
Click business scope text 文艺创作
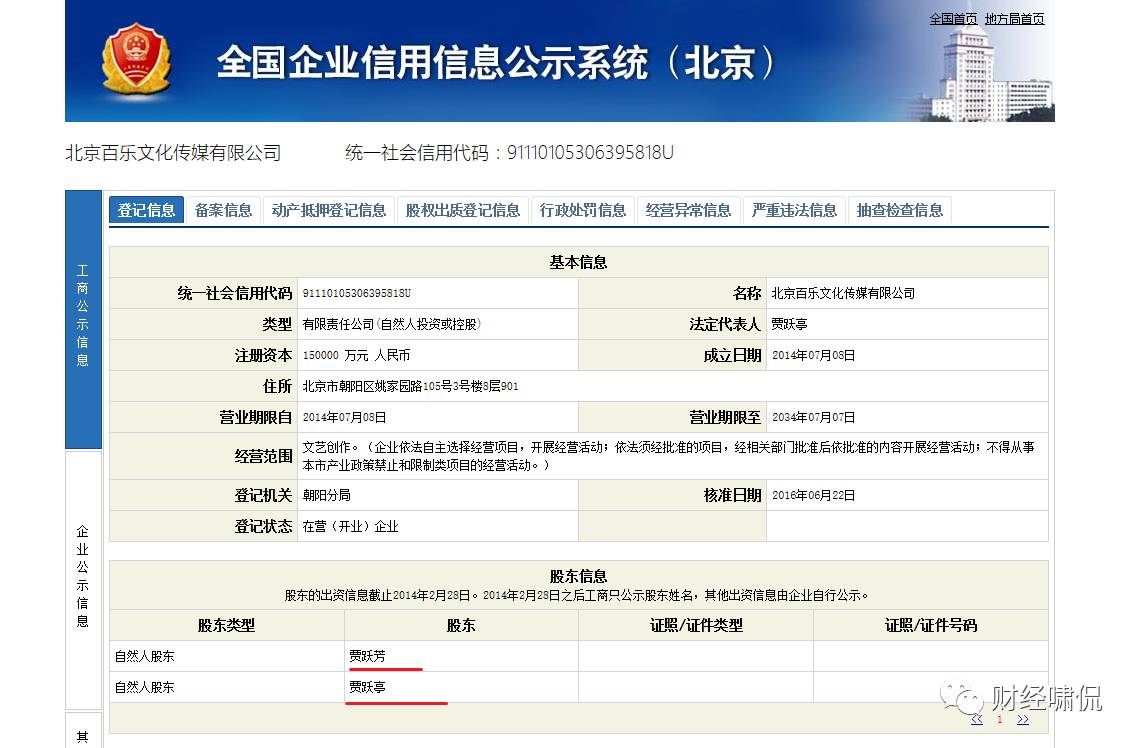coord(326,447)
